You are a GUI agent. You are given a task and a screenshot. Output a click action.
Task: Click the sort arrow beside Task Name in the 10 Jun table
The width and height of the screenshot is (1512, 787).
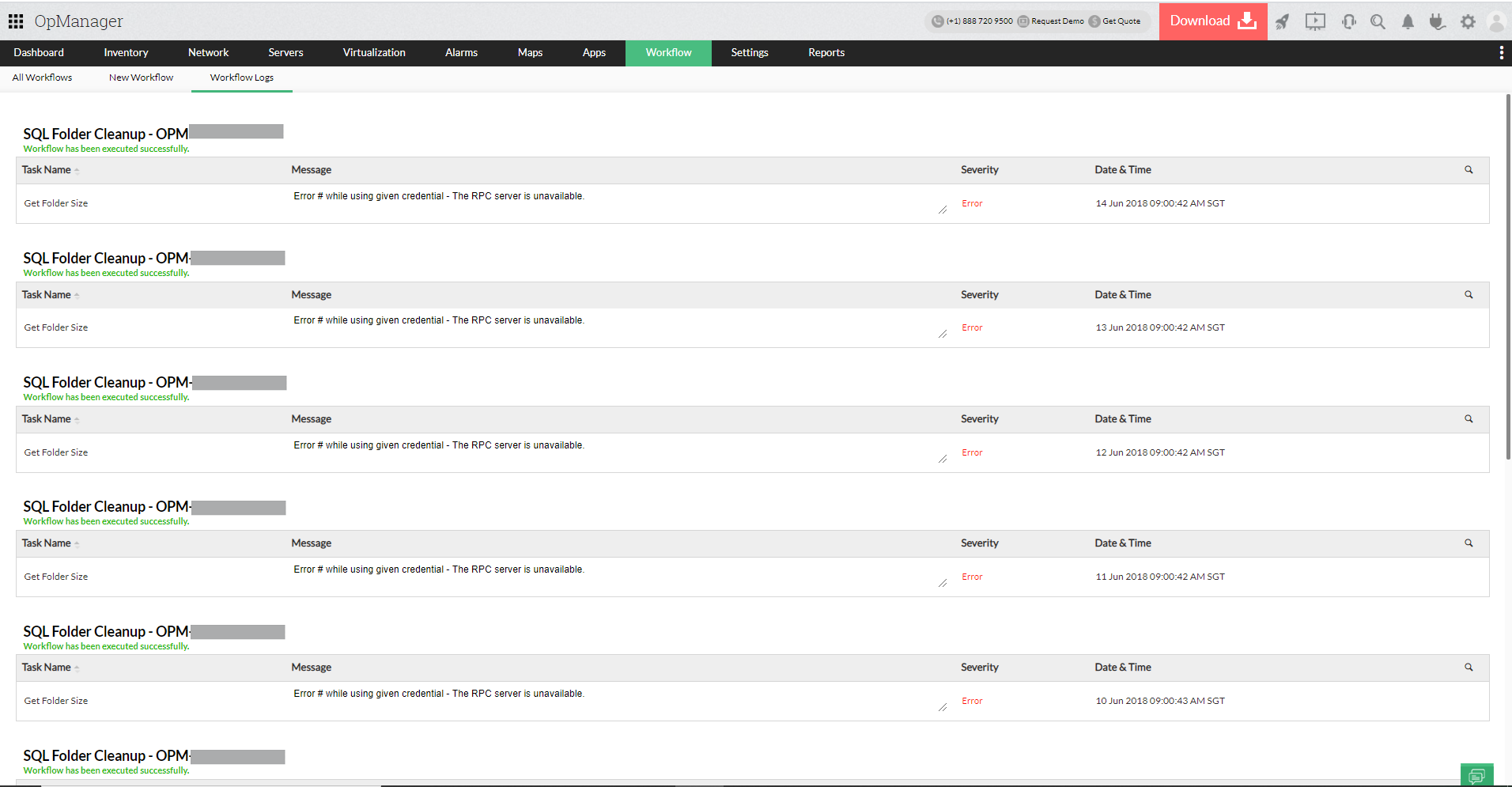pyautogui.click(x=77, y=668)
